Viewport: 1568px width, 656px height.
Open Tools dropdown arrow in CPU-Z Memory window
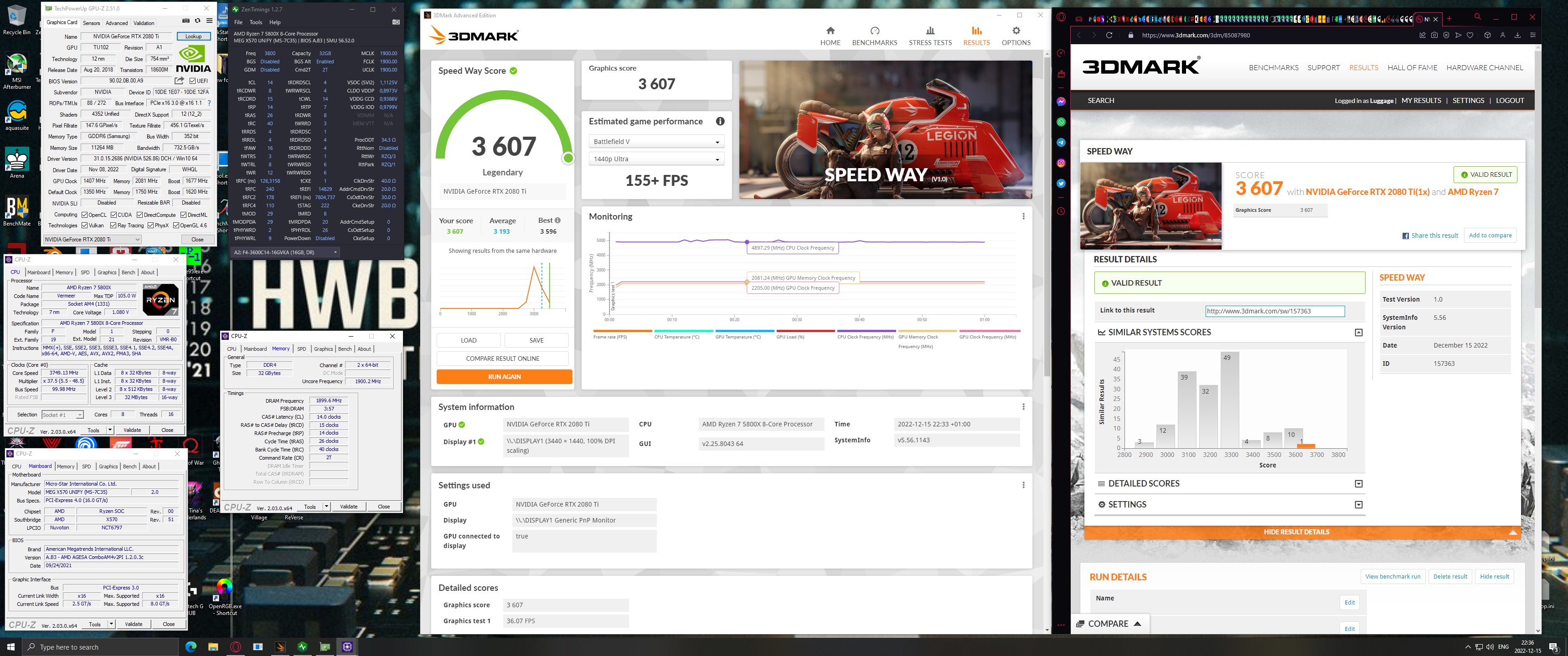tap(326, 506)
